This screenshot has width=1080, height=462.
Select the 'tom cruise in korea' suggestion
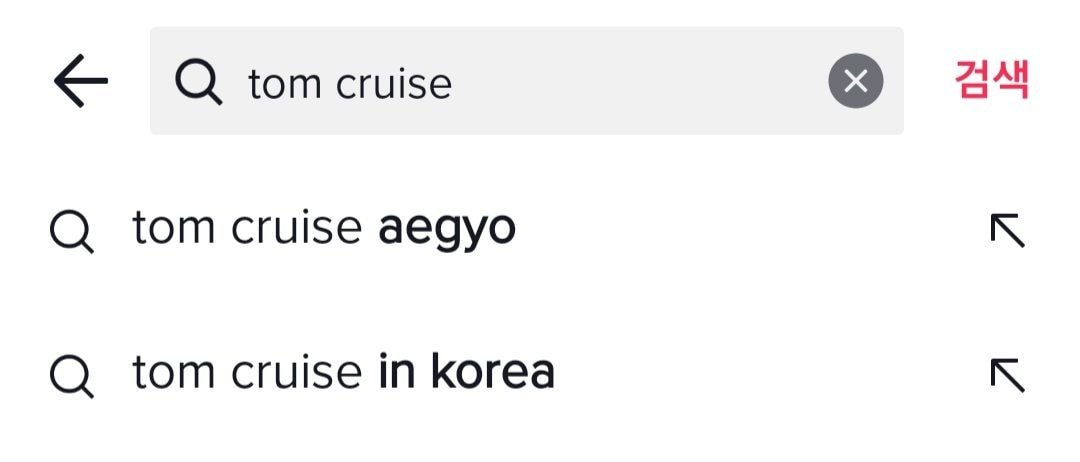click(x=343, y=373)
